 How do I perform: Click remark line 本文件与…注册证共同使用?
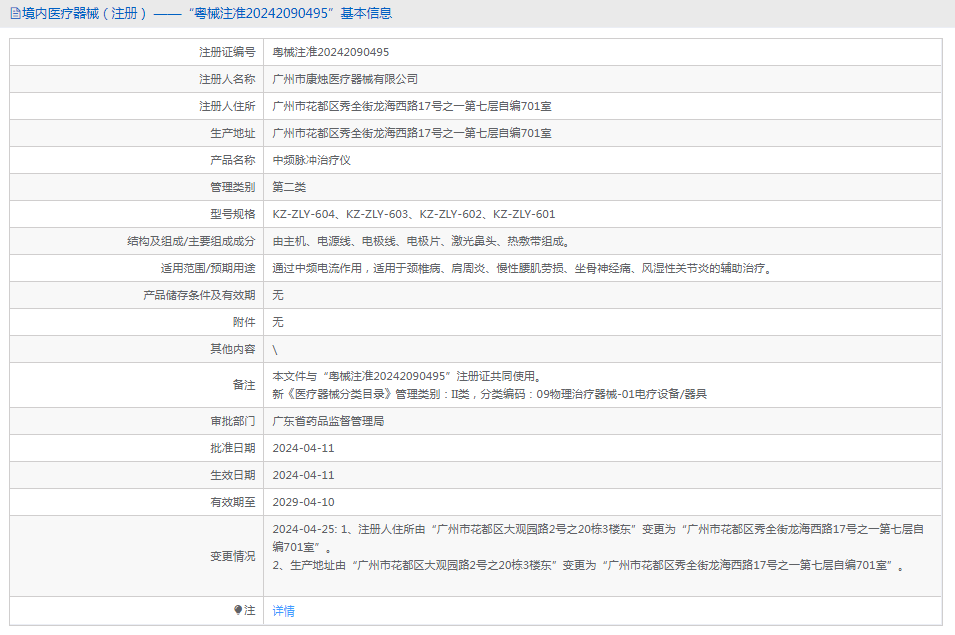[x=407, y=376]
